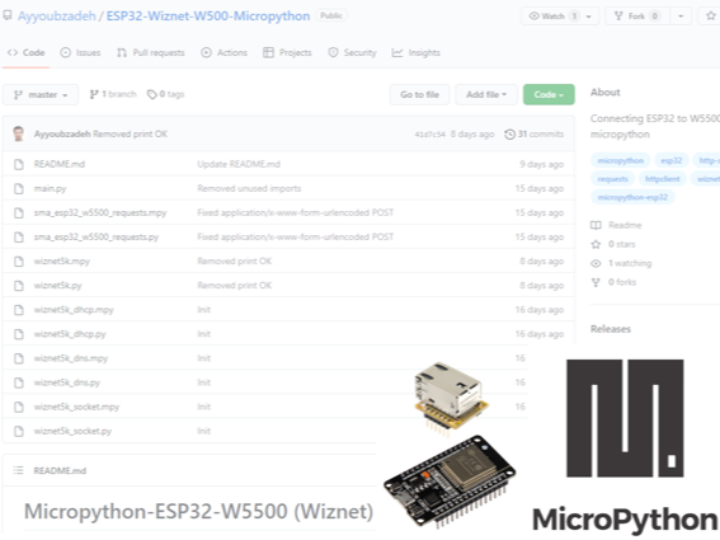Open the wiznet5k_dhcp.mpy file
The width and height of the screenshot is (720, 540).
(x=73, y=310)
